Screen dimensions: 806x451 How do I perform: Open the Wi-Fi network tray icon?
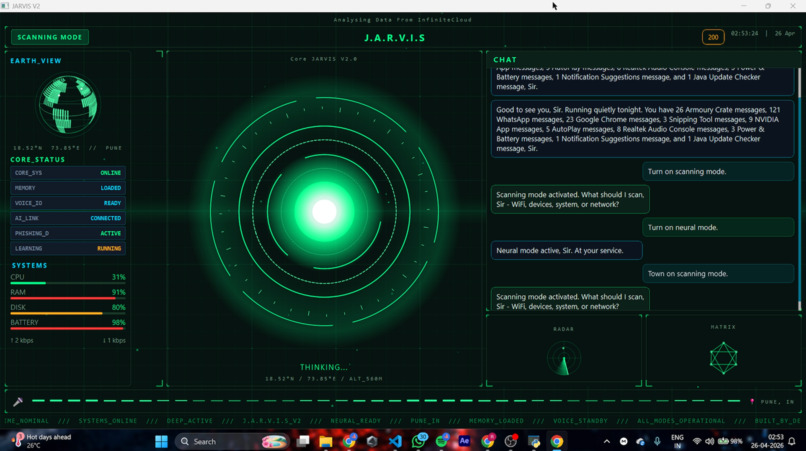point(697,441)
